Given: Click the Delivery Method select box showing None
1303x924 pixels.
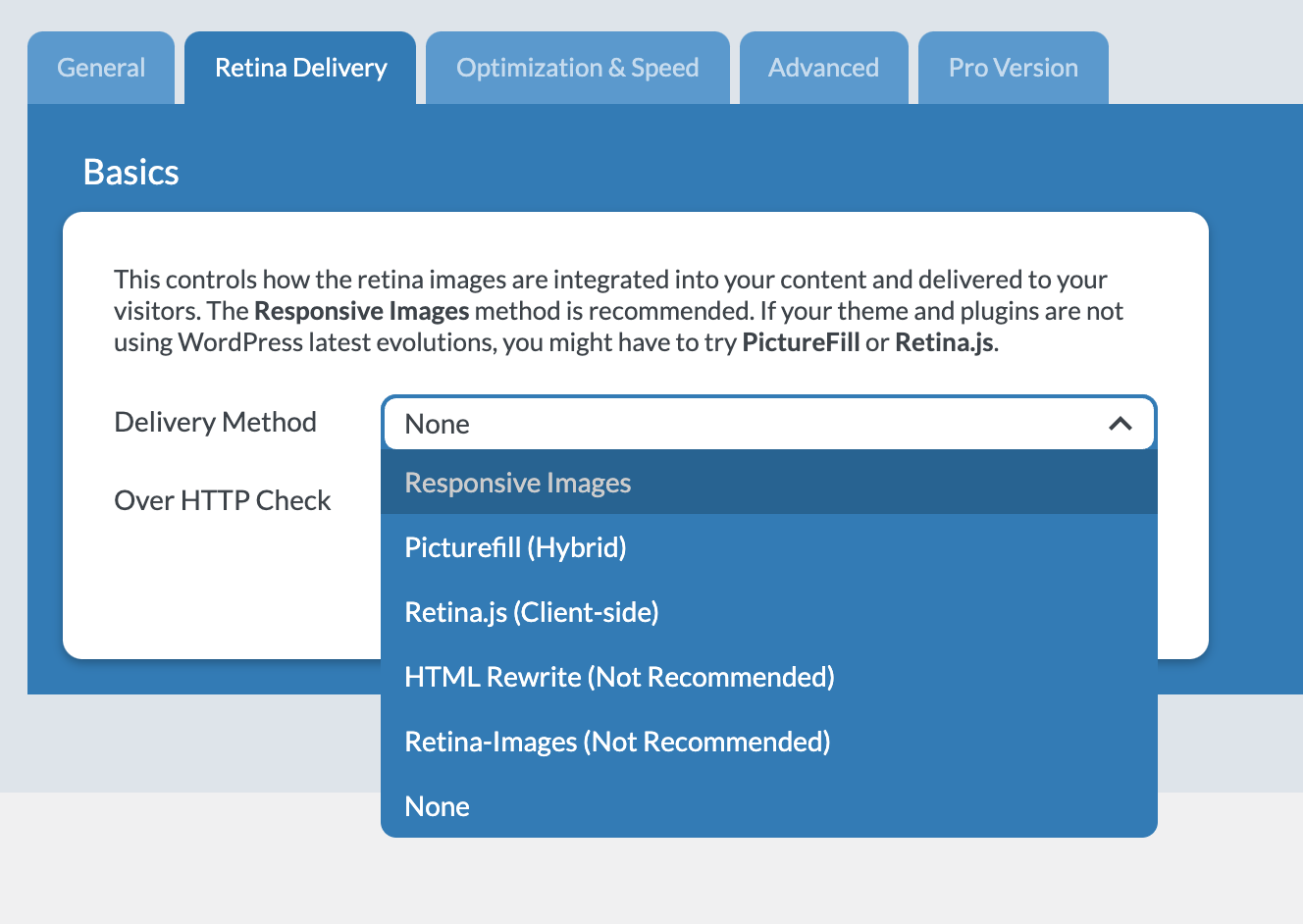Looking at the screenshot, I should 746,424.
